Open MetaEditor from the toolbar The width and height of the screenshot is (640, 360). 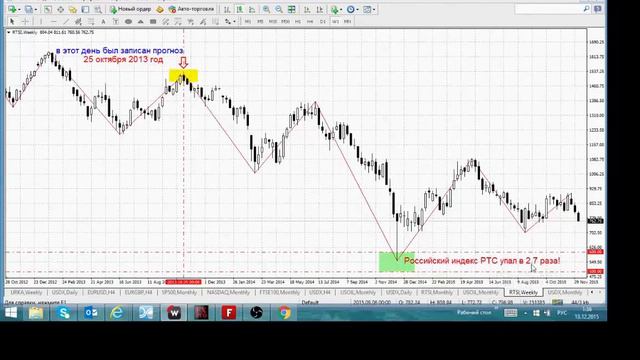[160, 9]
